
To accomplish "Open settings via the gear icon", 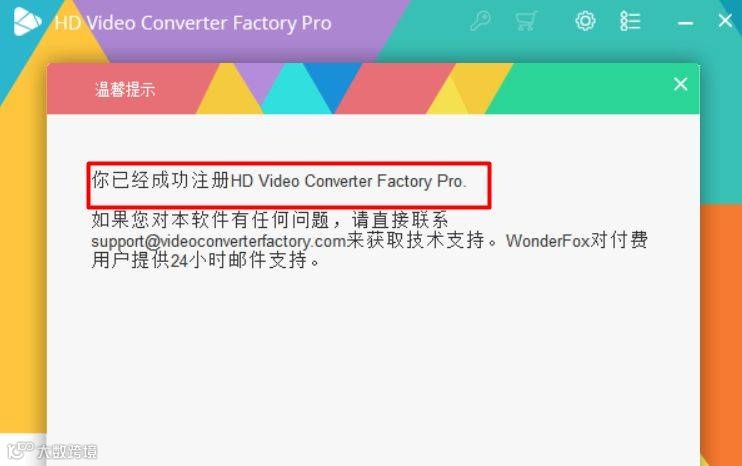I will (x=585, y=21).
